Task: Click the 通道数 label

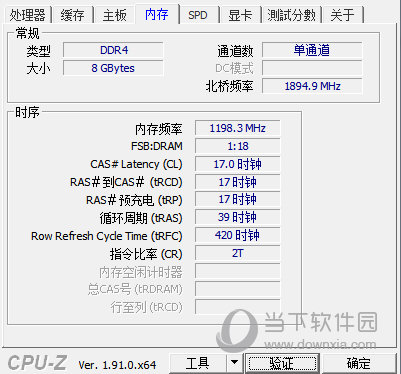Action: (235, 51)
